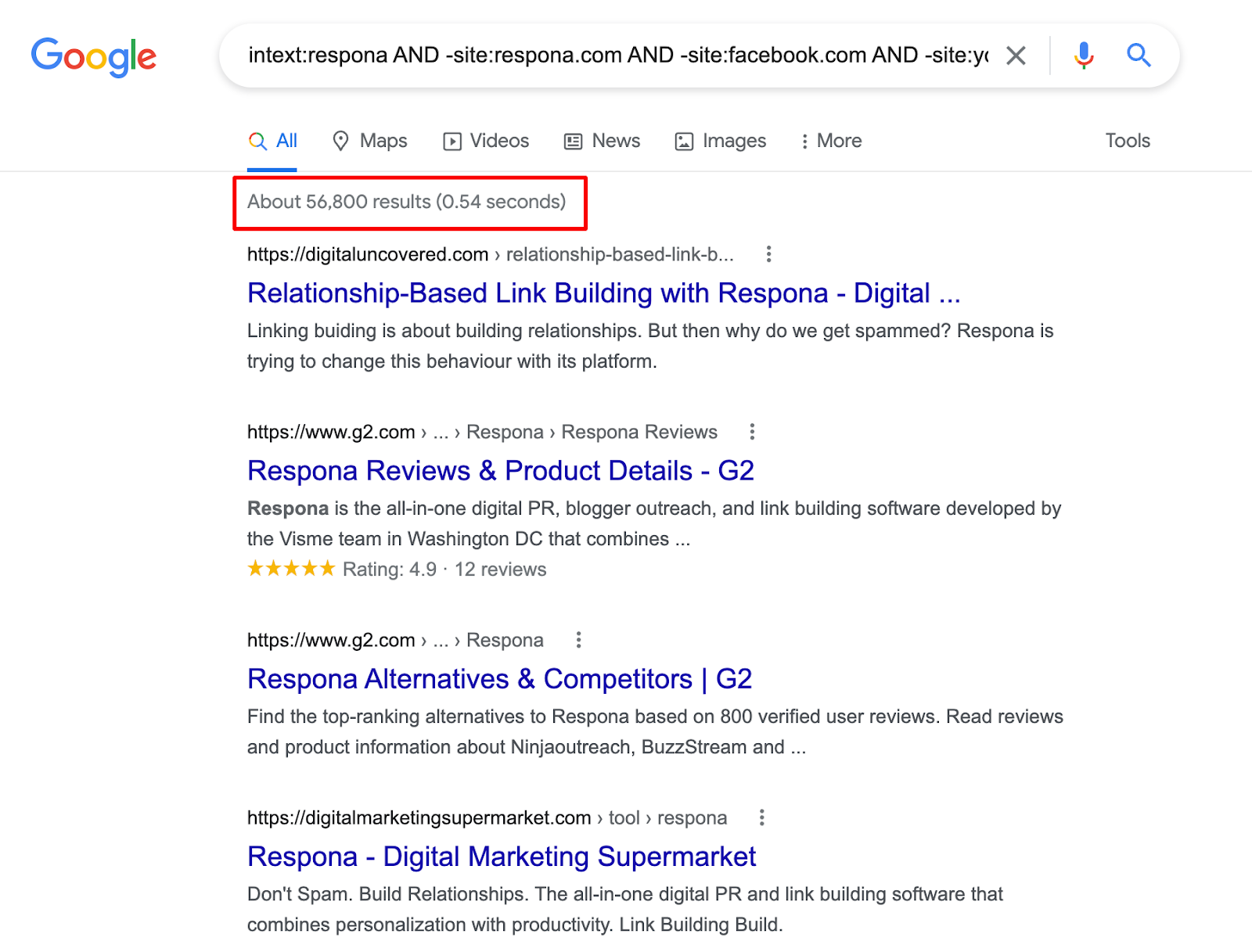This screenshot has width=1252, height=952.
Task: Click the About 56,800 results text
Action: (407, 202)
